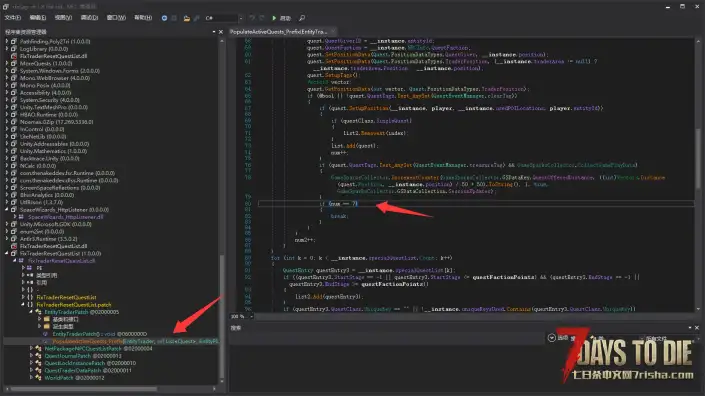Viewport: 705px width, 396px height.
Task: Click the undo toolbar icon
Action: tap(252, 18)
